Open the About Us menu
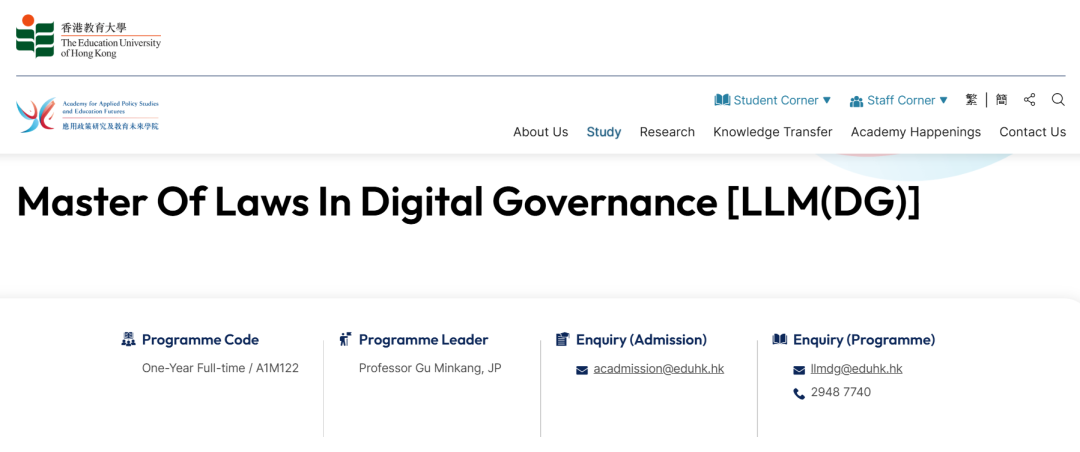This screenshot has width=1080, height=452. click(540, 132)
